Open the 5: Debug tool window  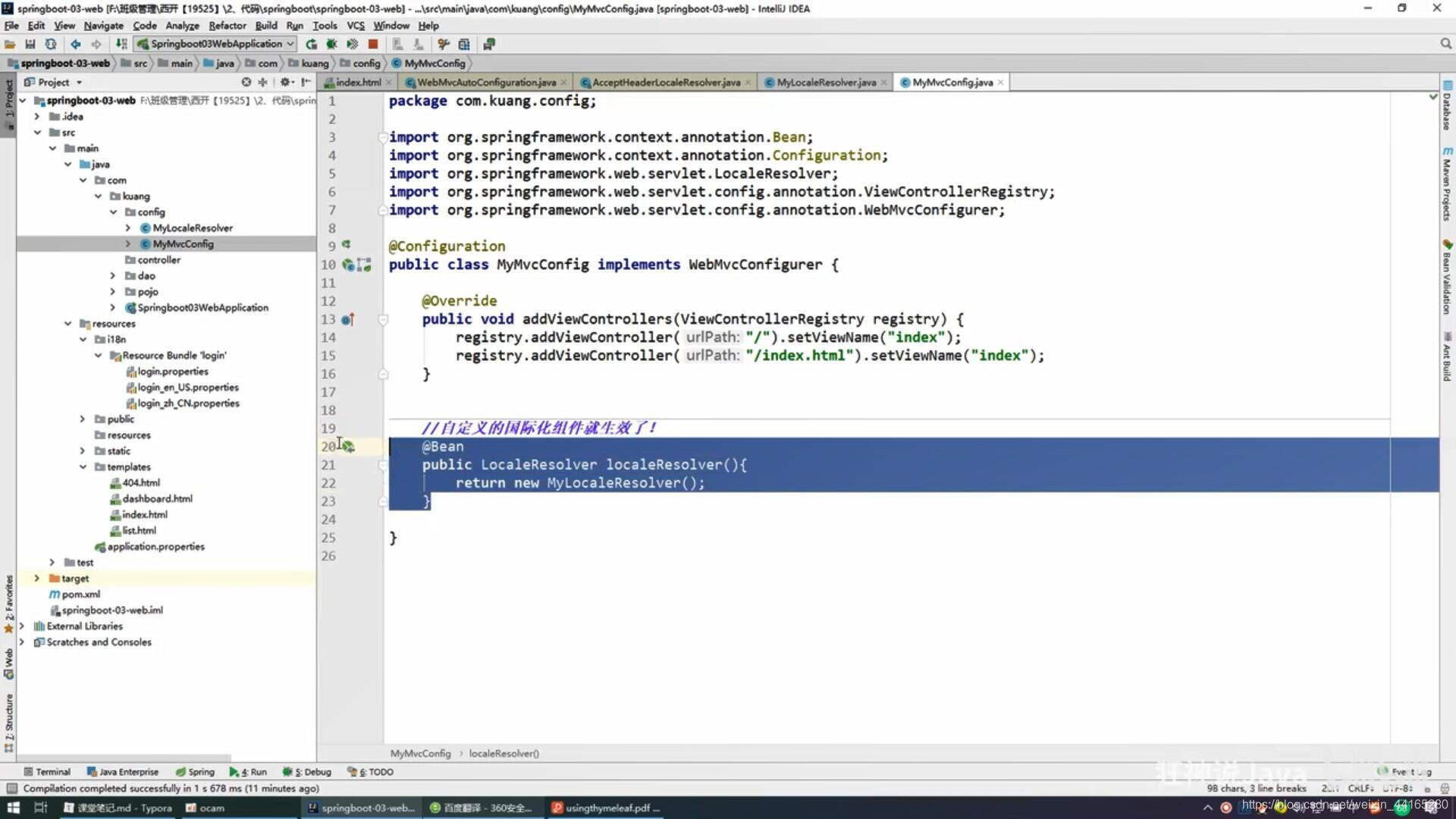click(x=307, y=772)
